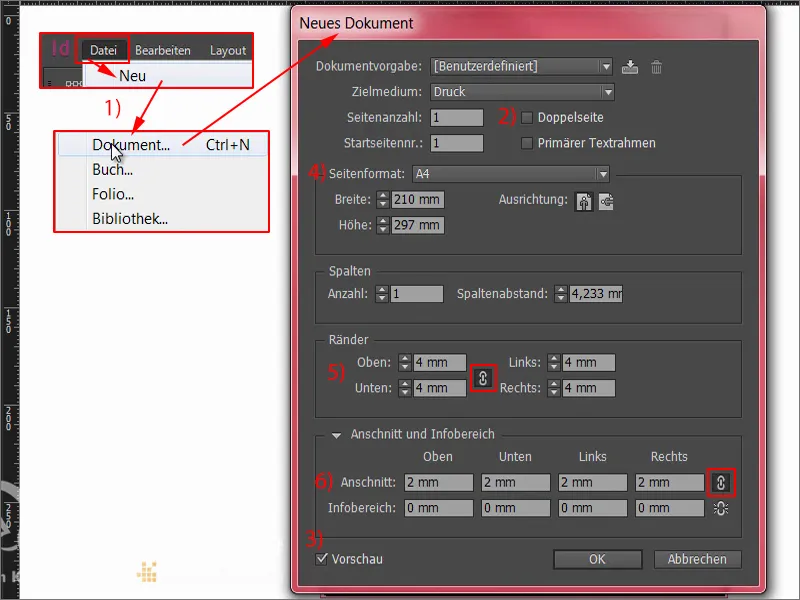
Task: Open the Datei menu
Action: pos(104,50)
